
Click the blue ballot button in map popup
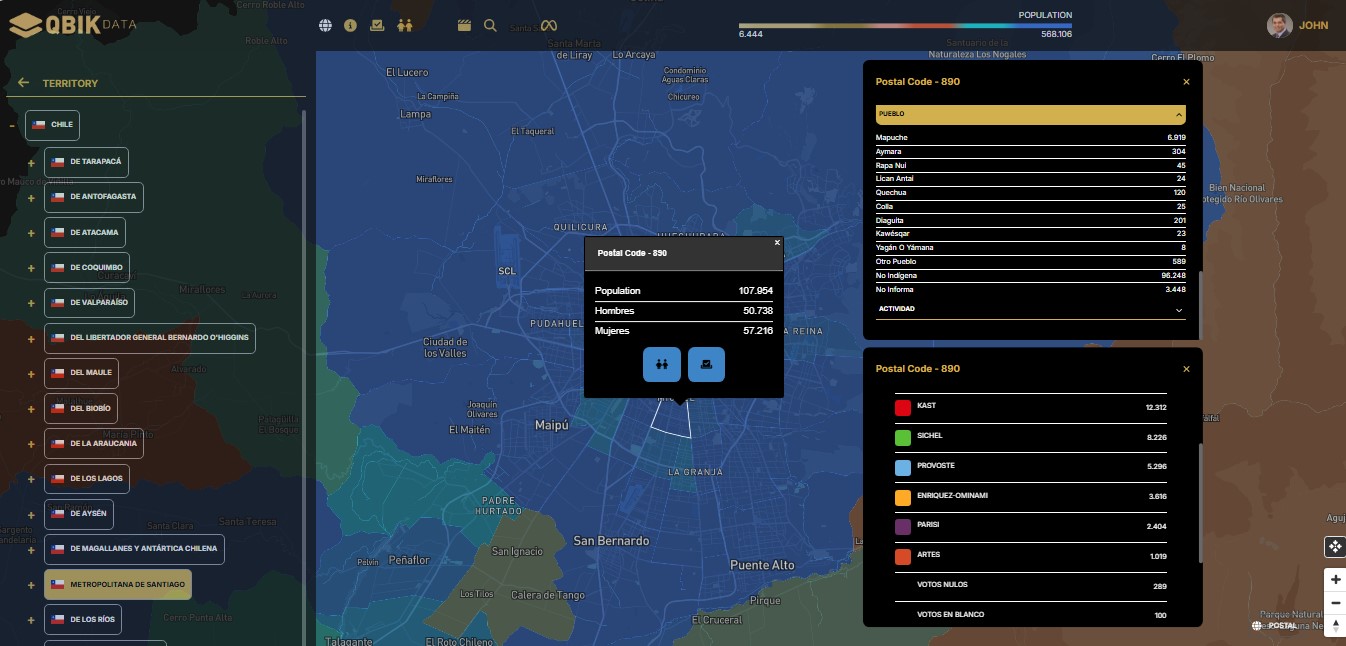tap(706, 365)
